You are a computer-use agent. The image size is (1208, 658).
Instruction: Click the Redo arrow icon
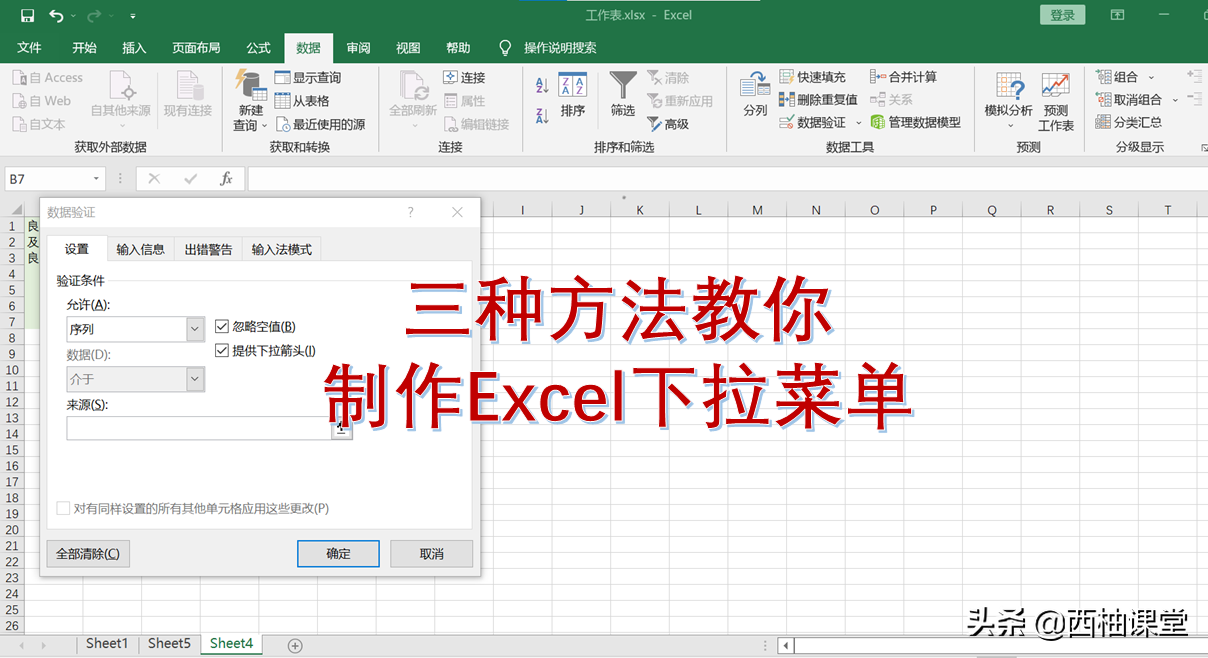[x=94, y=15]
